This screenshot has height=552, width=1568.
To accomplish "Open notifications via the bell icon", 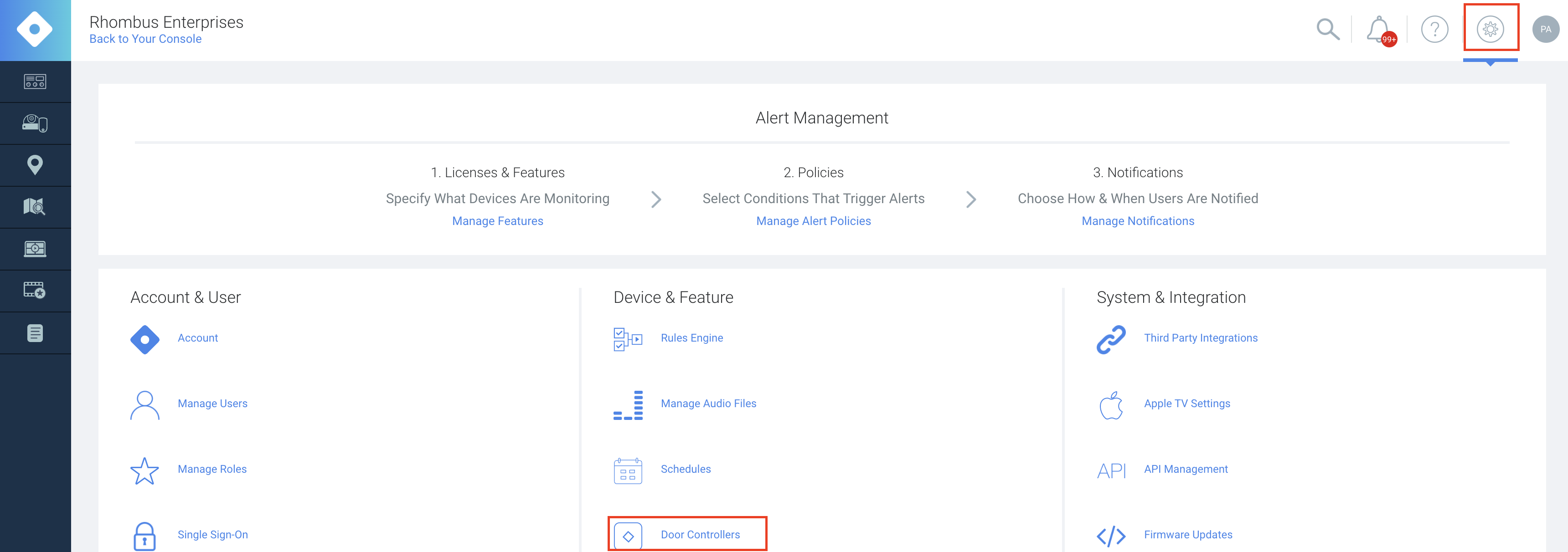I will click(x=1377, y=29).
